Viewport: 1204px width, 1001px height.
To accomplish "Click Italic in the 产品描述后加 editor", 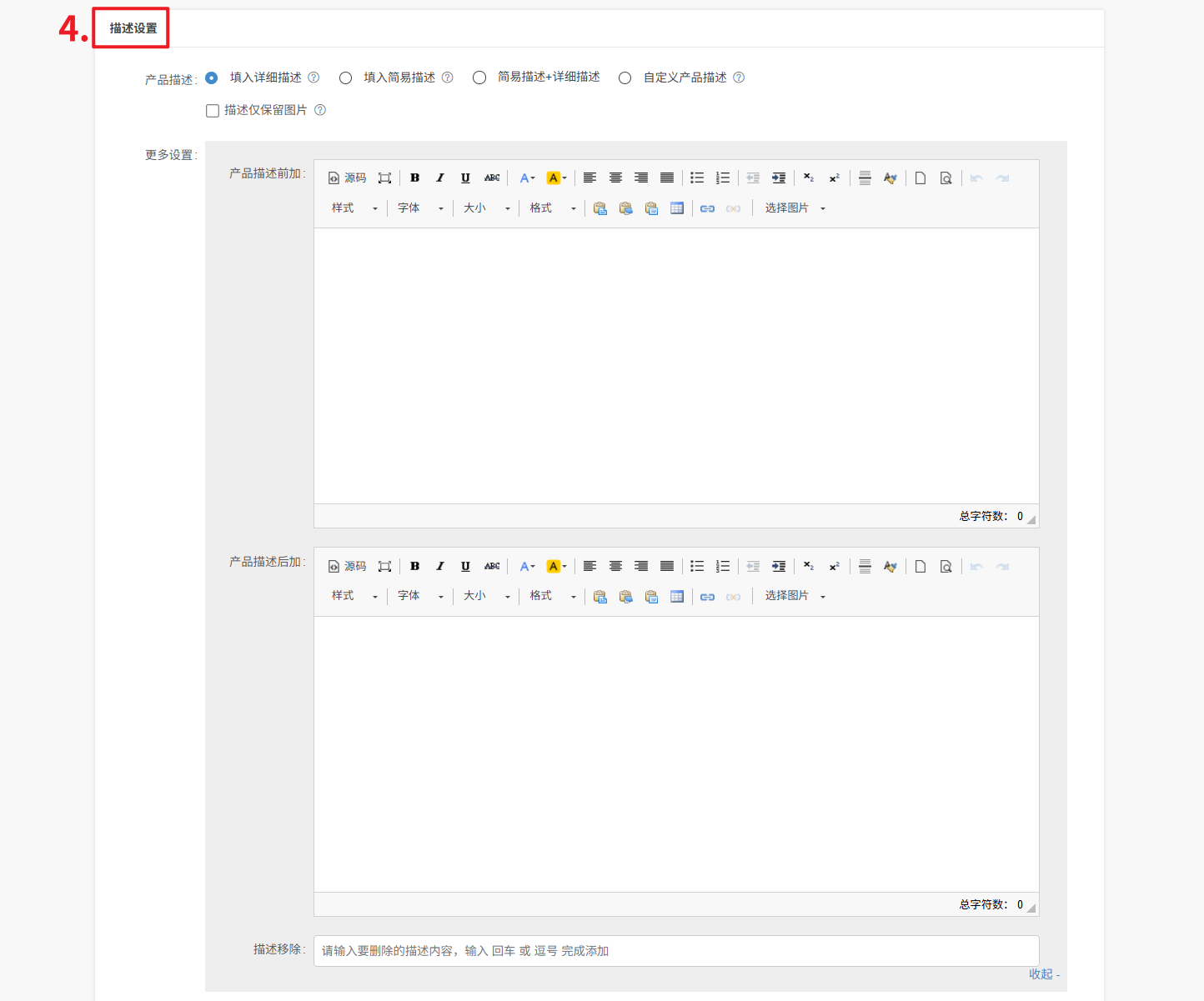I will pos(440,567).
